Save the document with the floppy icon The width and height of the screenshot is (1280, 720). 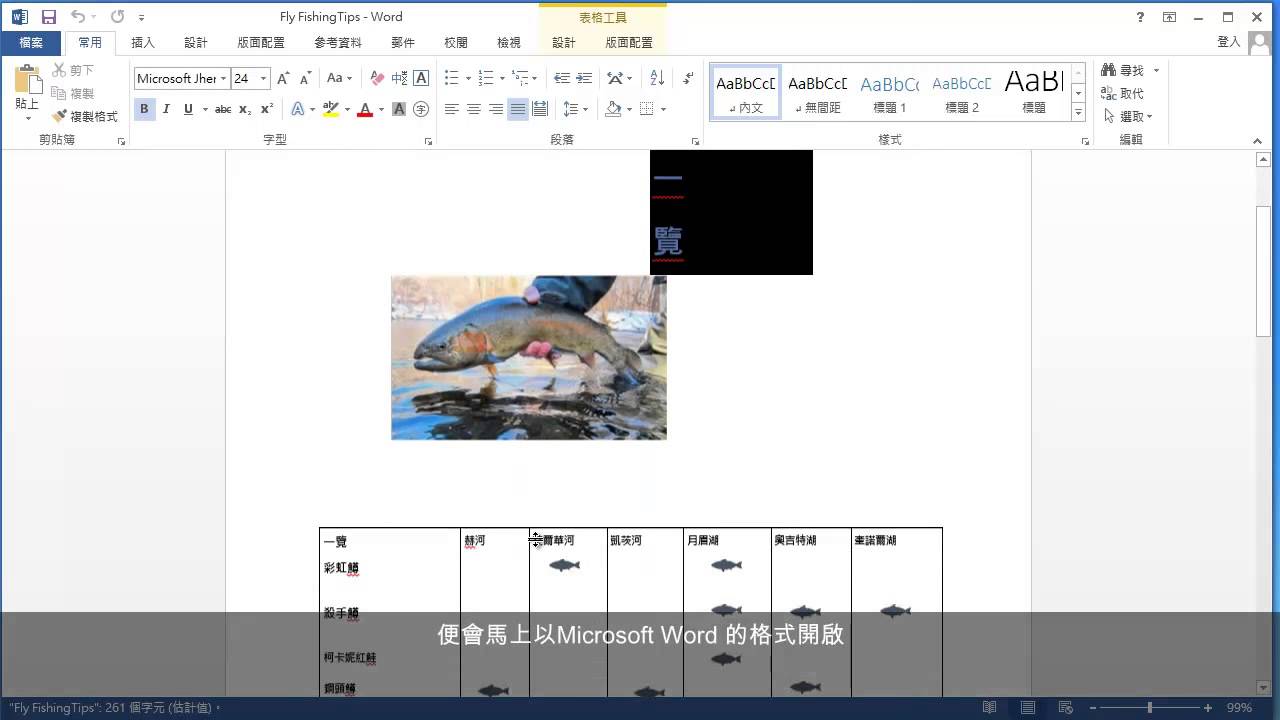point(48,17)
